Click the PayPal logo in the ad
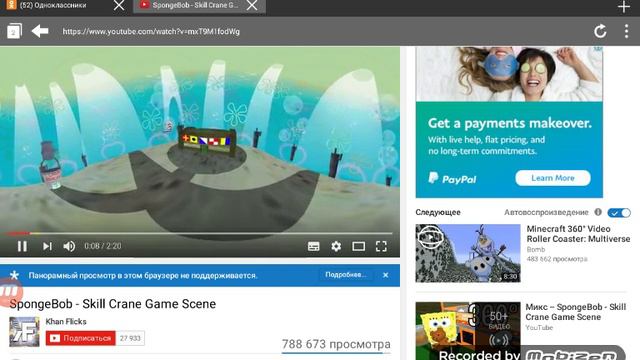This screenshot has height=360, width=640. tap(452, 178)
